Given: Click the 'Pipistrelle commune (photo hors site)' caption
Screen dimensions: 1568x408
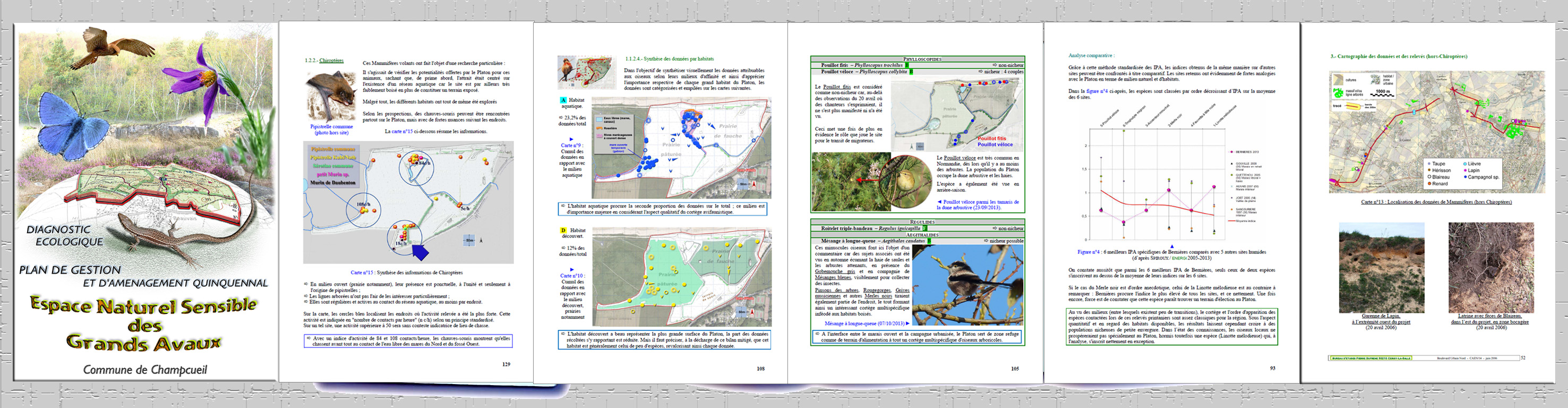Looking at the screenshot, I should pyautogui.click(x=331, y=130).
